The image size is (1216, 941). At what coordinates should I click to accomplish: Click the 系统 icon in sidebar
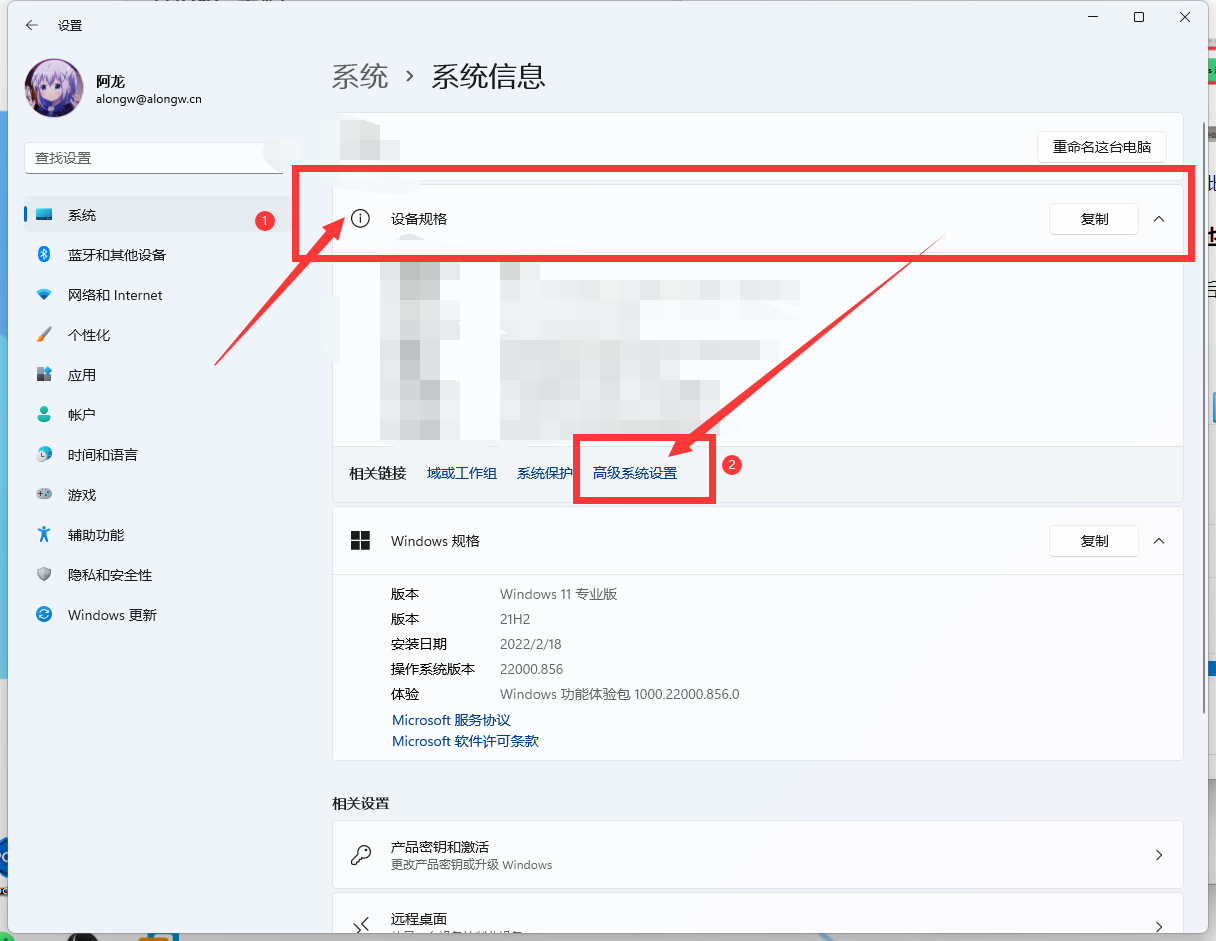[x=44, y=215]
